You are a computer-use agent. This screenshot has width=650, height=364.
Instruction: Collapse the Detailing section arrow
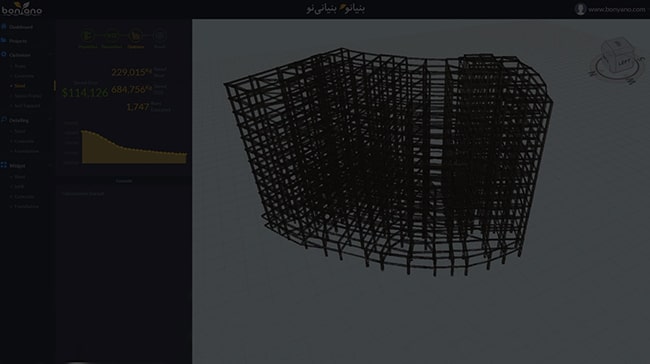point(50,120)
